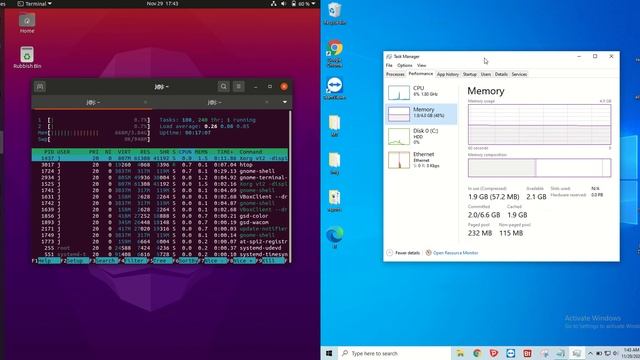This screenshot has height=360, width=640.
Task: Open new tab icon in terminal header
Action: 40,87
